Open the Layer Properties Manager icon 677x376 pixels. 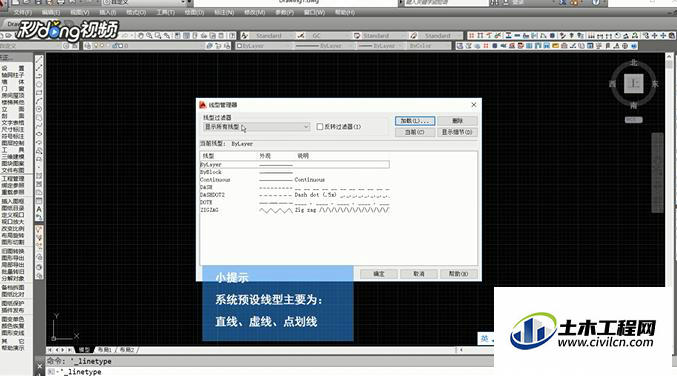click(88, 46)
